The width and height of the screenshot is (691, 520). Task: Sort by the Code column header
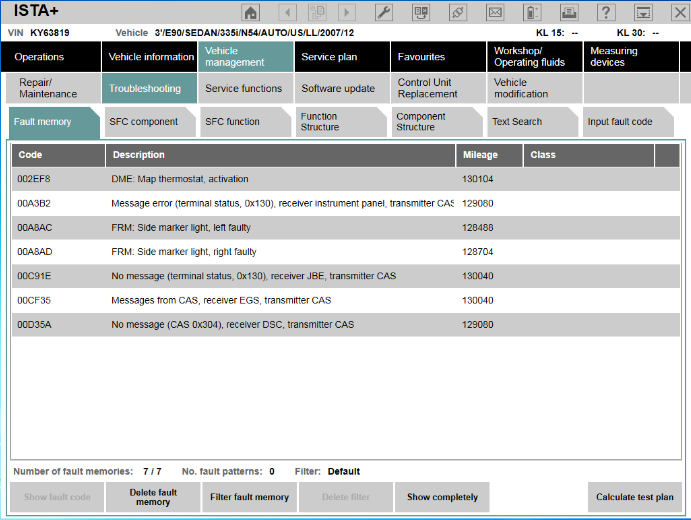coord(58,155)
